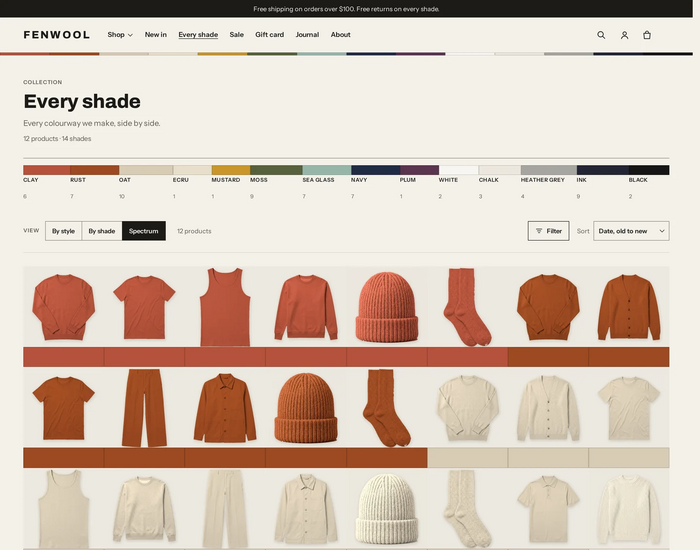Image resolution: width=700 pixels, height=550 pixels.
Task: Switch view to By shade
Action: point(102,231)
